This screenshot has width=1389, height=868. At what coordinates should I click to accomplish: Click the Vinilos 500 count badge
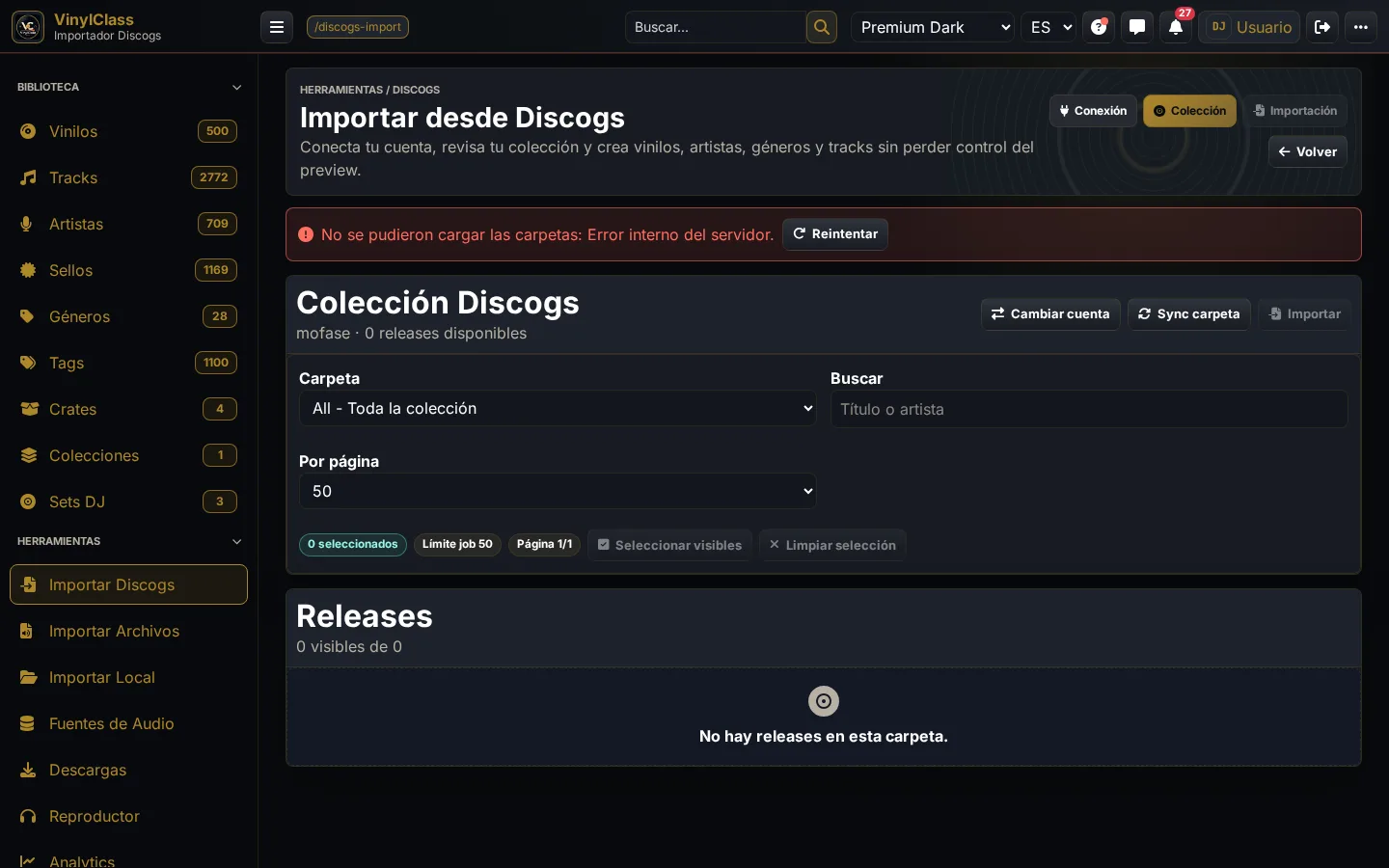[x=217, y=131]
